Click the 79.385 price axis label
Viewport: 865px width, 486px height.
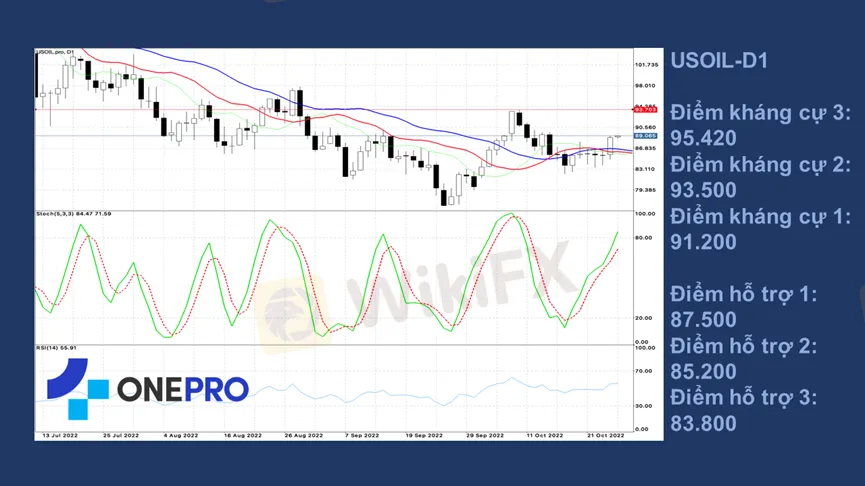[x=645, y=189]
